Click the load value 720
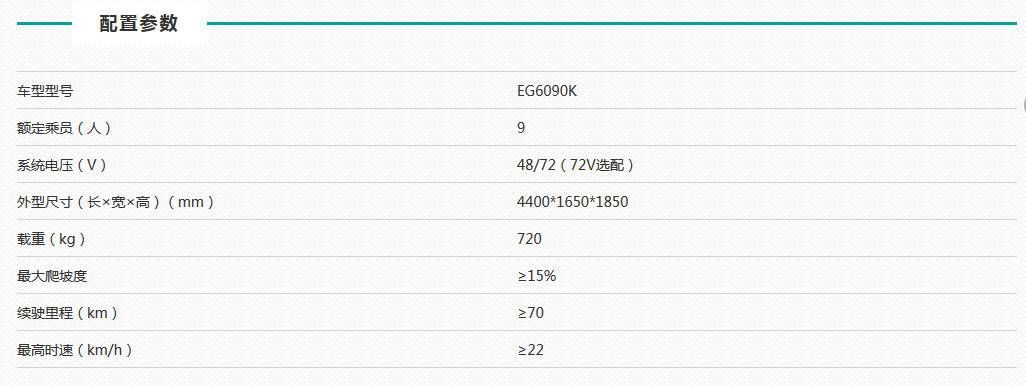The height and width of the screenshot is (386, 1026). tap(529, 239)
